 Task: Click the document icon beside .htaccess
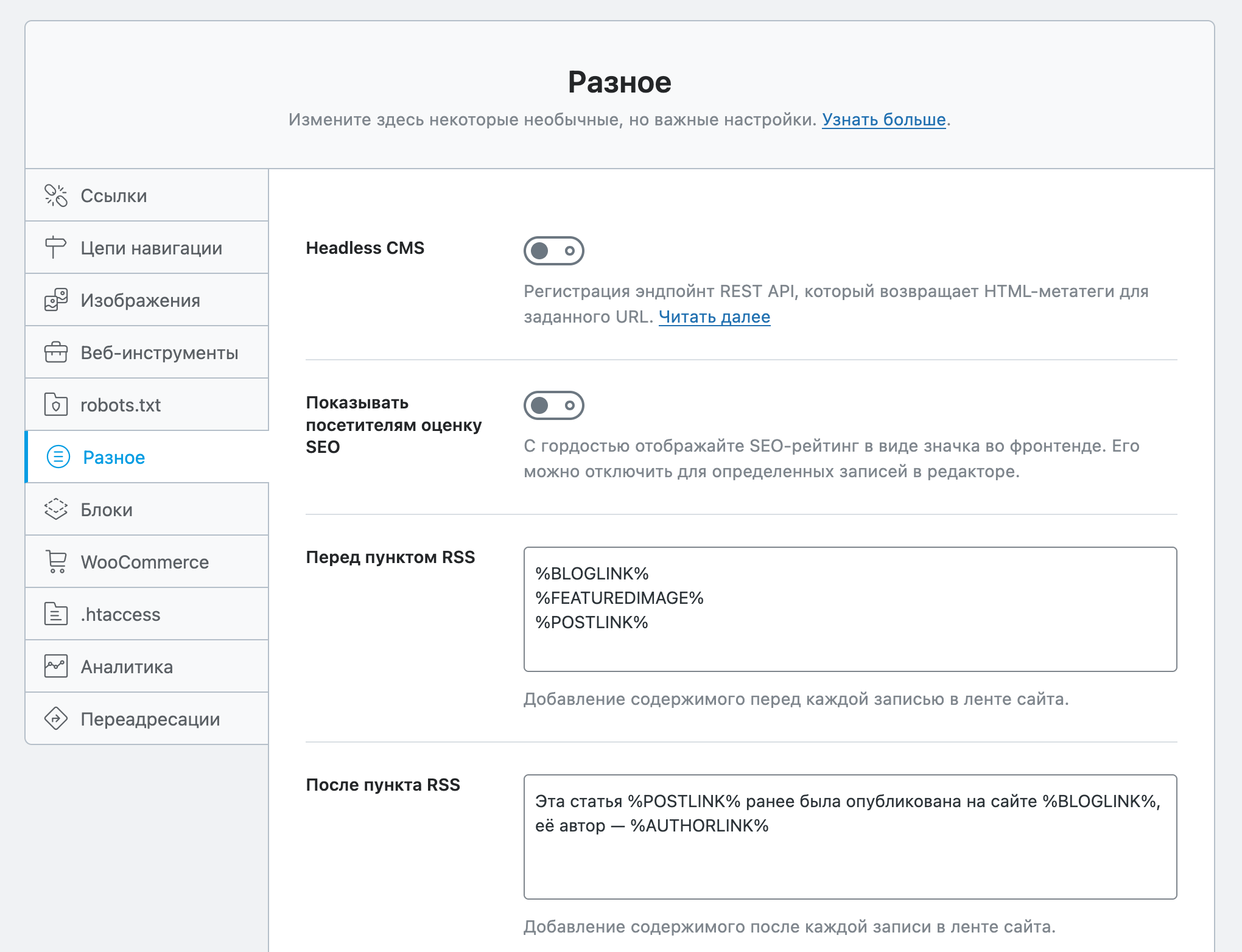pyautogui.click(x=56, y=614)
